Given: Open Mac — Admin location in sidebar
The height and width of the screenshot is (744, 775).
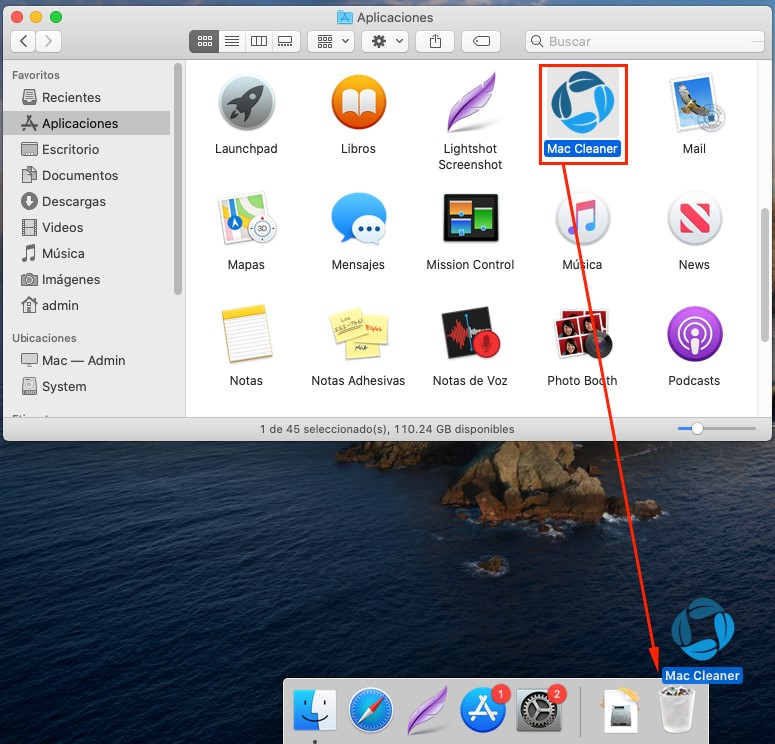Looking at the screenshot, I should pos(86,360).
